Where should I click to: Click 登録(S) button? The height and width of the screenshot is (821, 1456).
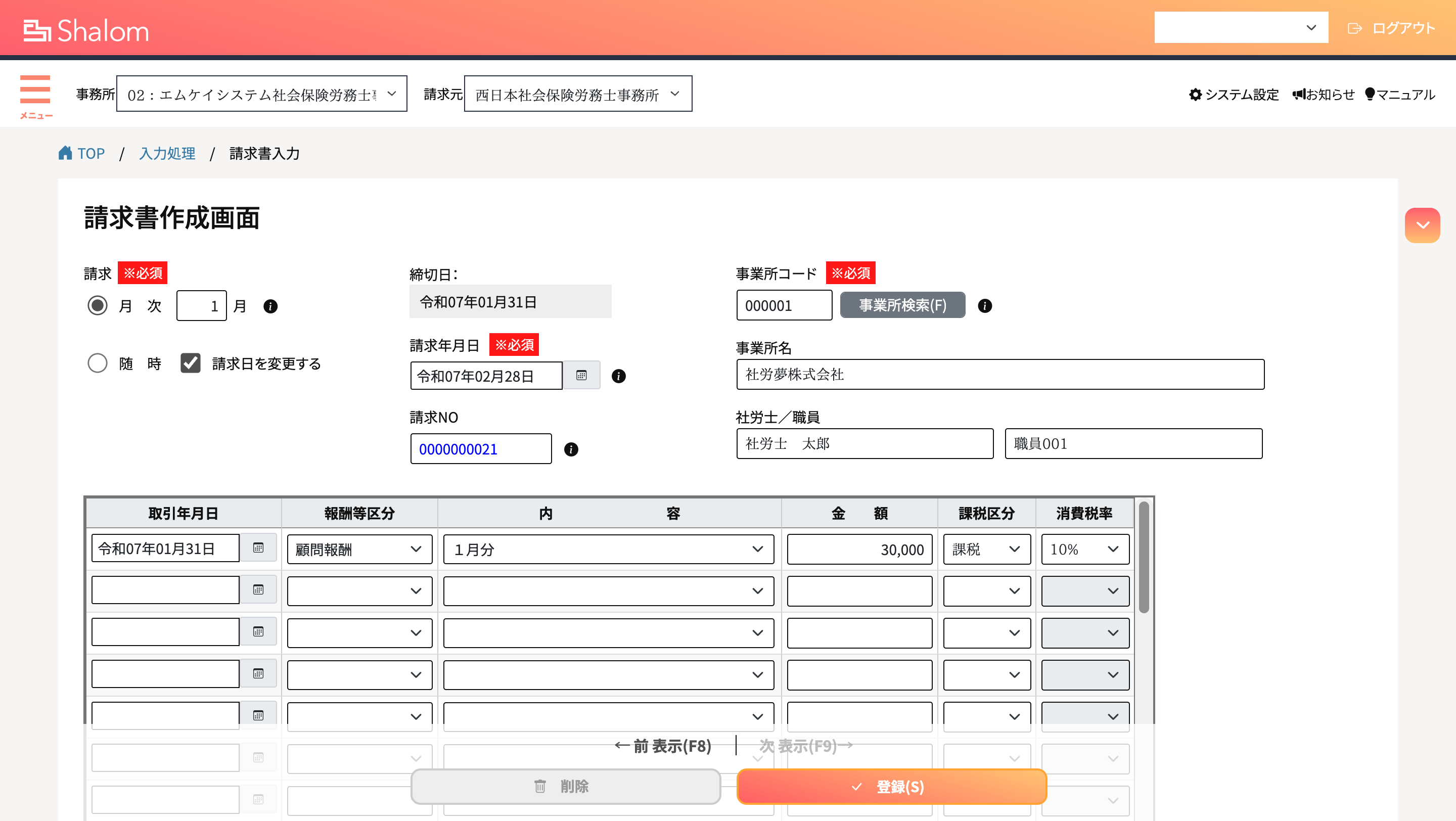(x=891, y=787)
